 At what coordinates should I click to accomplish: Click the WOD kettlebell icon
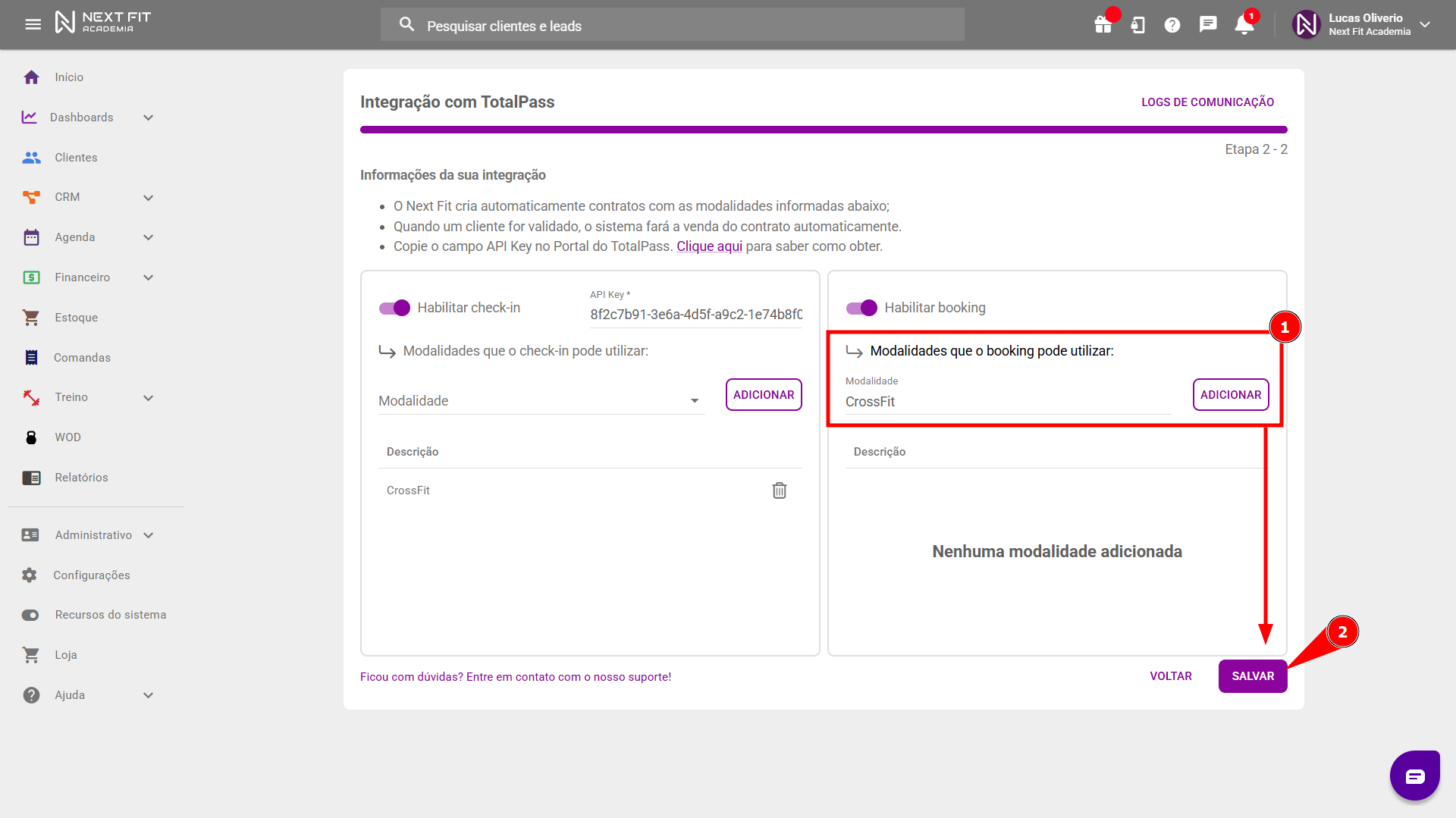(31, 437)
